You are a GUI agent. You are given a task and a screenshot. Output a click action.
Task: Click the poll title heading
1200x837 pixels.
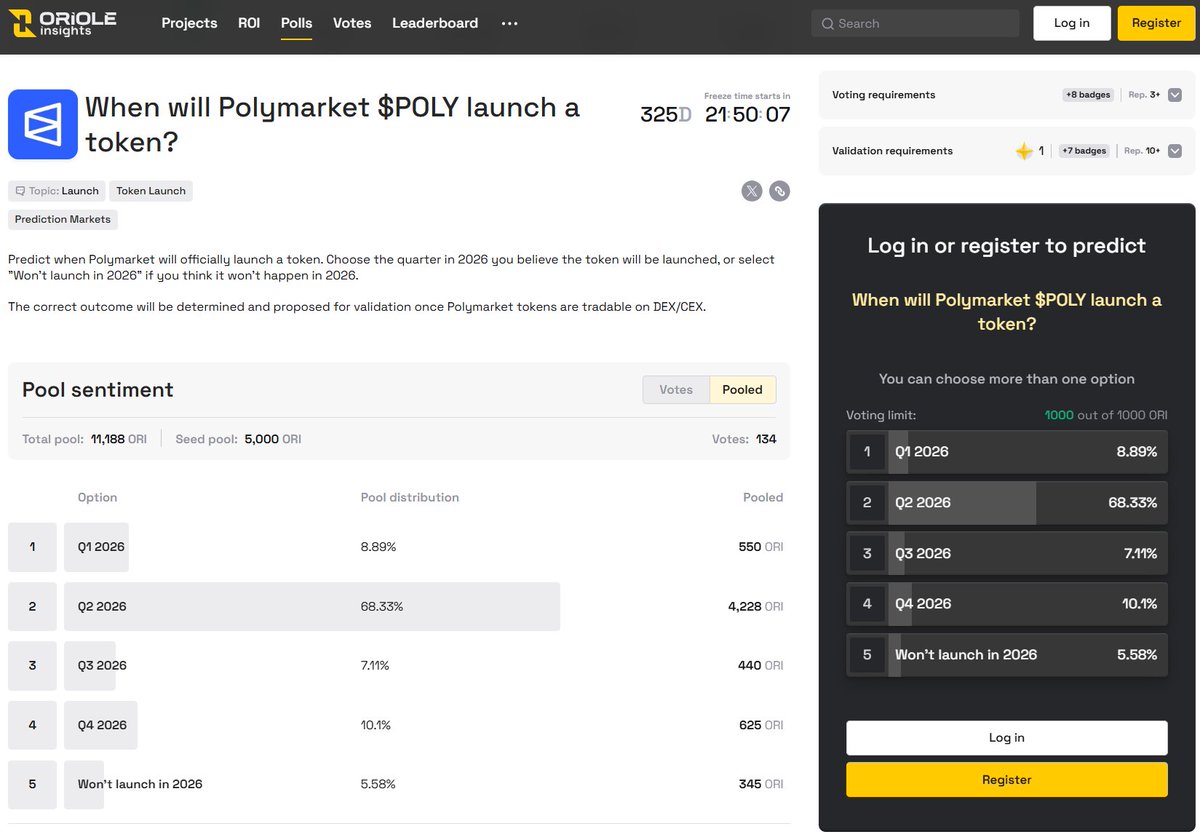tap(332, 125)
